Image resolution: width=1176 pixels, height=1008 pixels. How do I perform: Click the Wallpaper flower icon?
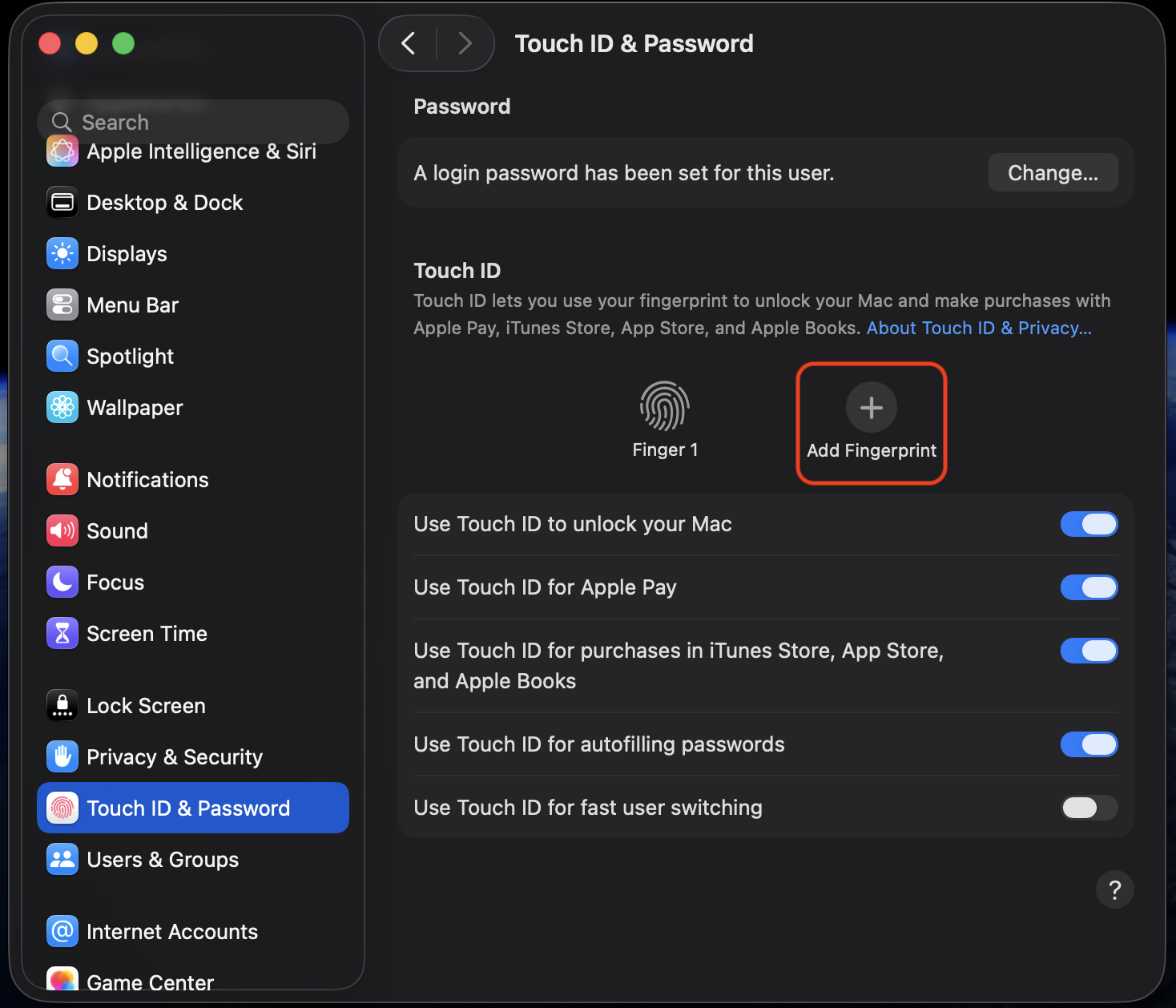(62, 408)
